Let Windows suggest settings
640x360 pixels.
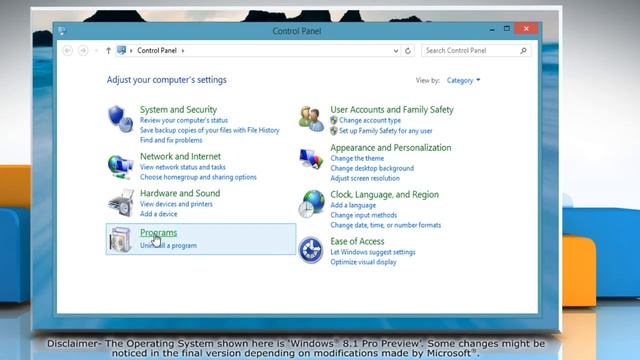coord(373,252)
